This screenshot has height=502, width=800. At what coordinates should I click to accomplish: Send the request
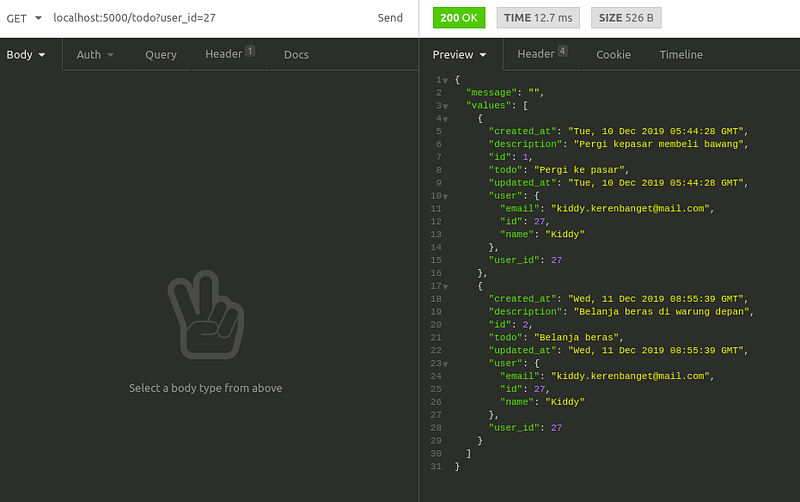(390, 18)
